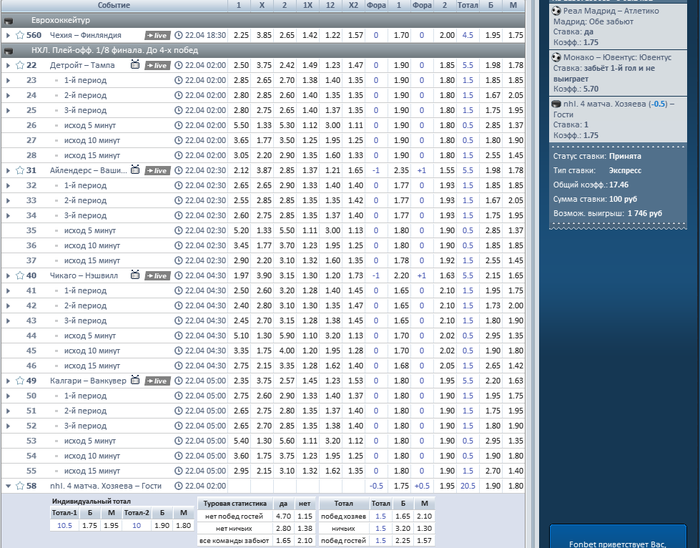Click soccer ball icon of Монако – Ювентус bet

pyautogui.click(x=556, y=57)
